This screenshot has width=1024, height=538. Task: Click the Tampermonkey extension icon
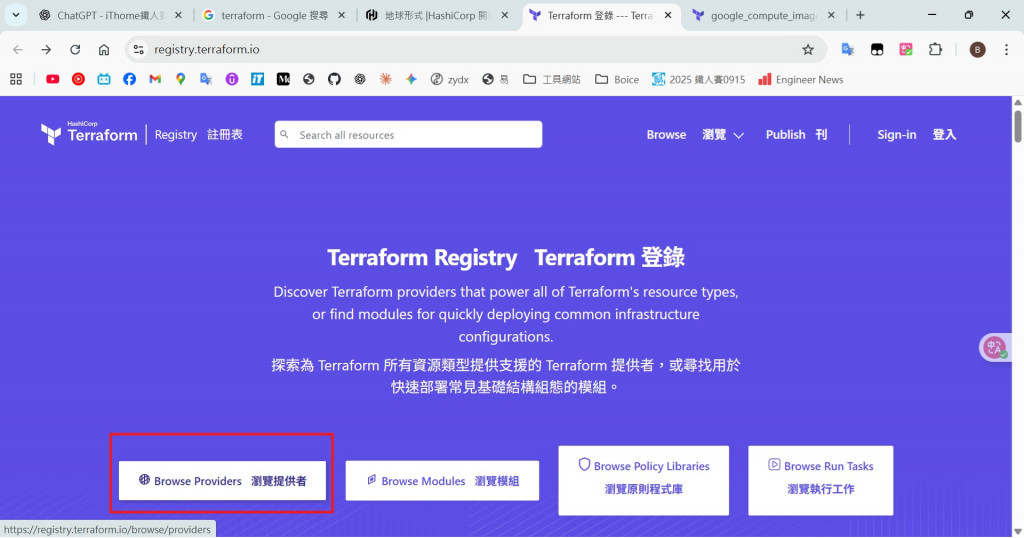[877, 50]
